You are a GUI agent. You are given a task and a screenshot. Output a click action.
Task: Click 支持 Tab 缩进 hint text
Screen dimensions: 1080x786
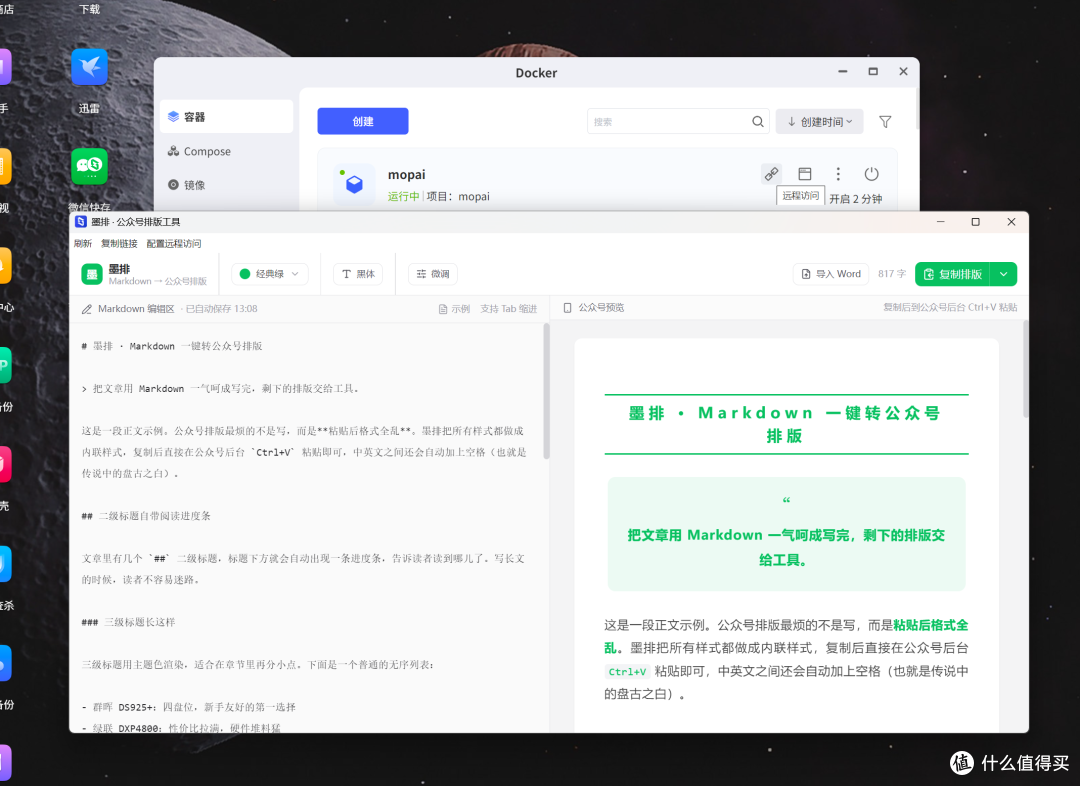tap(508, 309)
